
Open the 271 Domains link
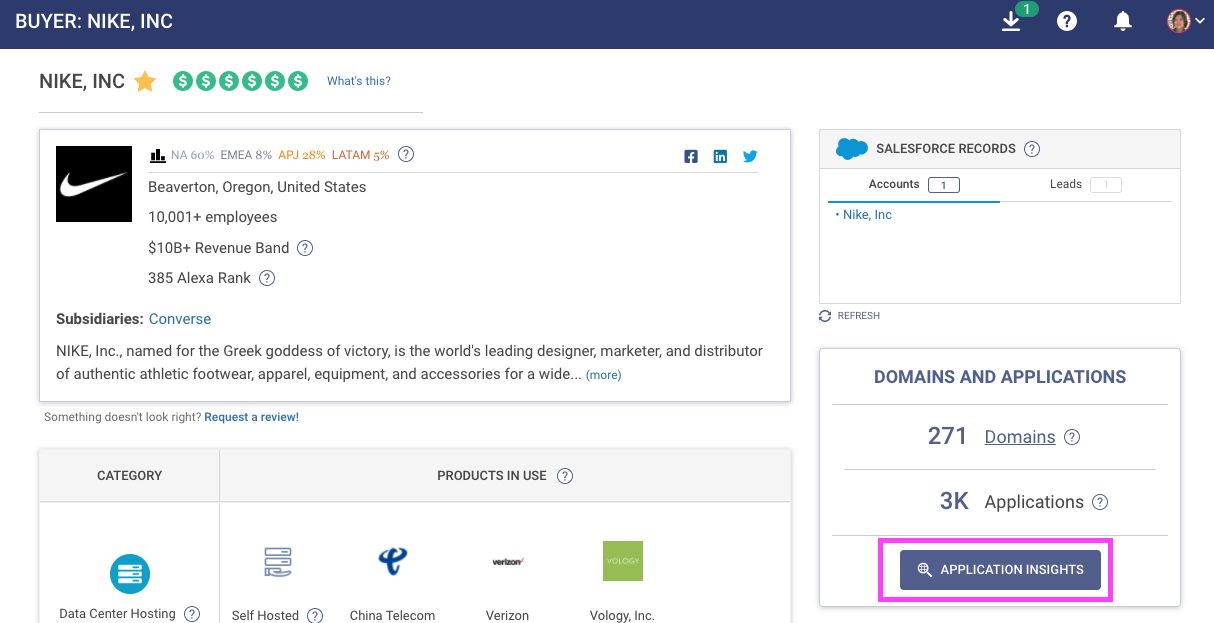[1020, 437]
